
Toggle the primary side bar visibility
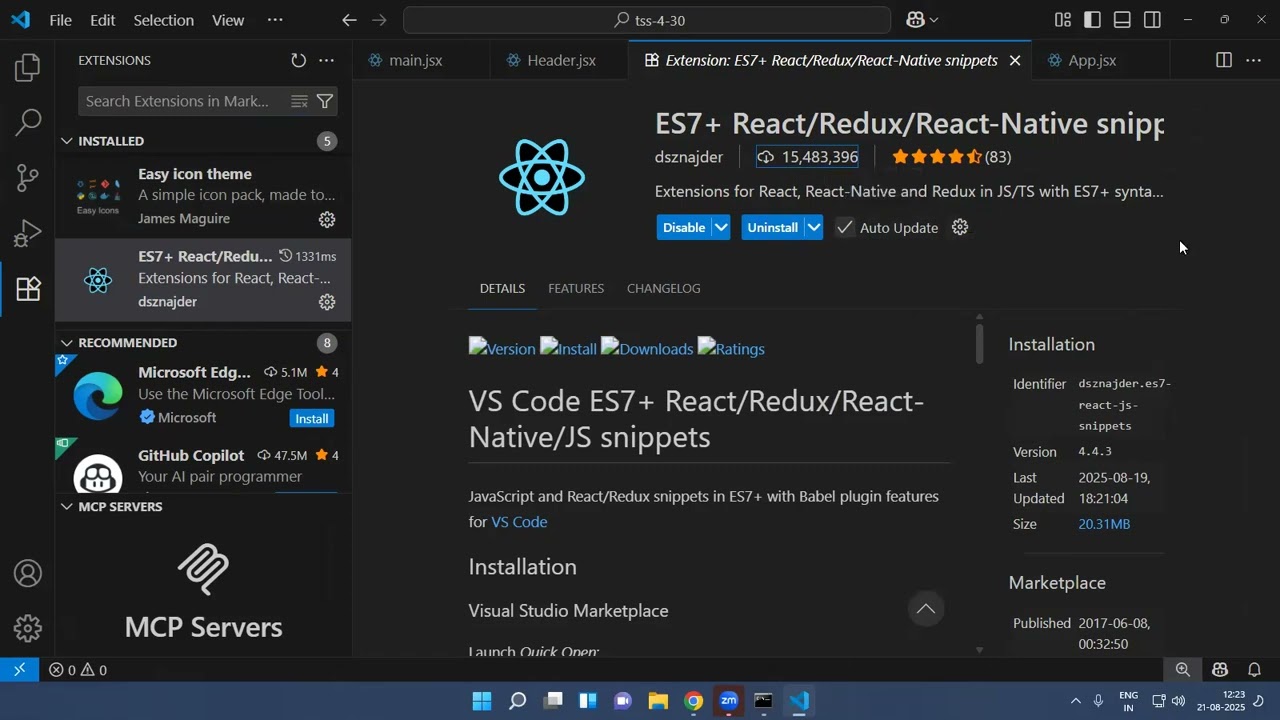click(x=1093, y=20)
